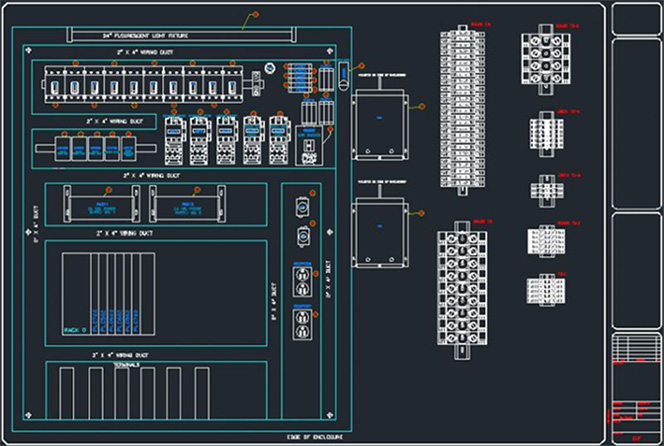Select the TERMINALS label text
This screenshot has height=446, width=664.
pyautogui.click(x=126, y=365)
